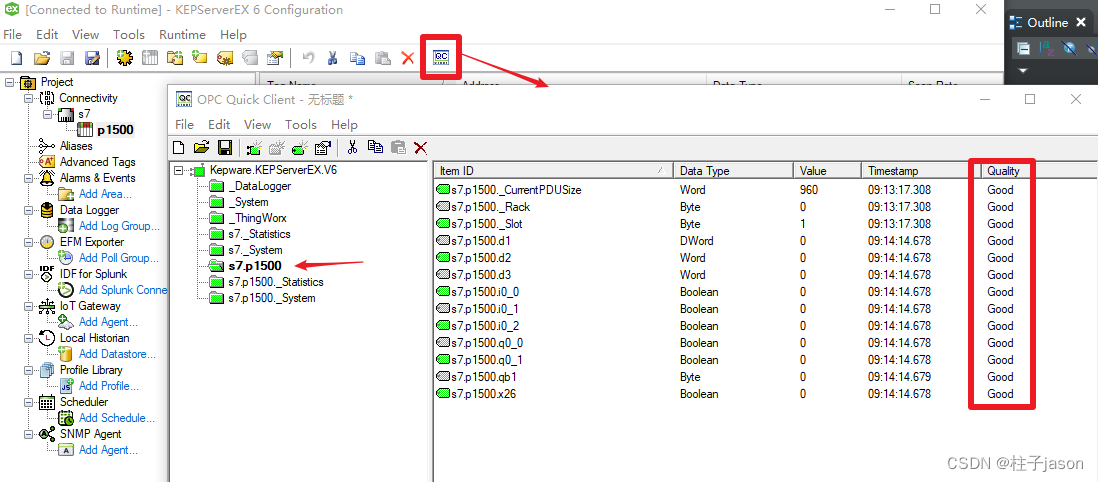Select Advanced Tags in project tree
1098x482 pixels.
[97, 162]
